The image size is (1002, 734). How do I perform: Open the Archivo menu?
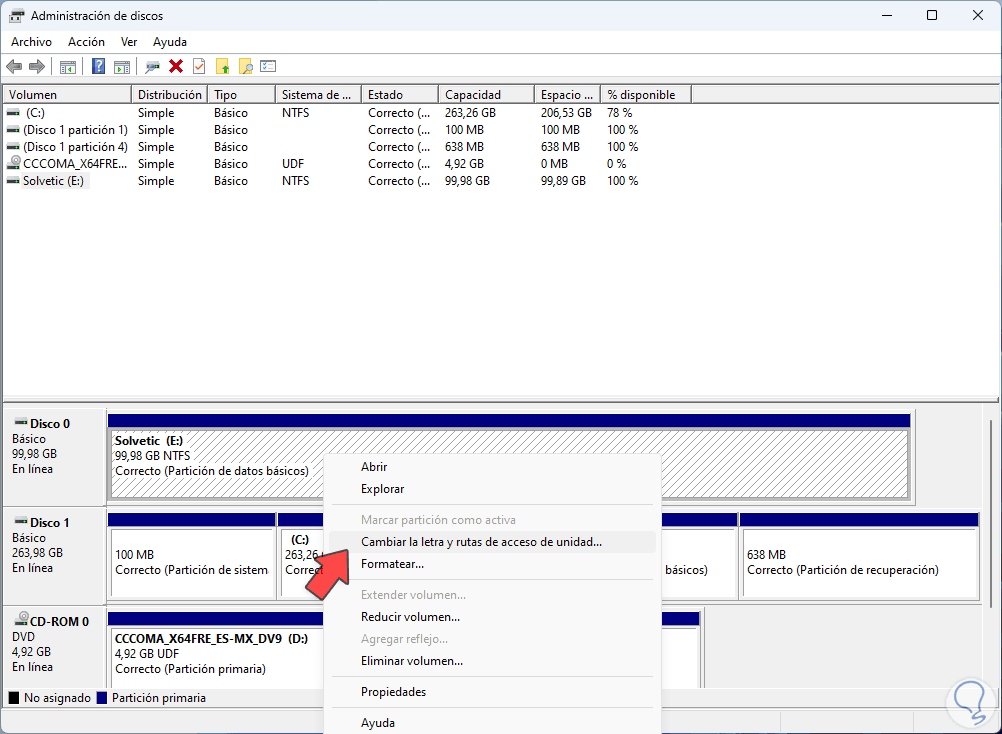coord(31,42)
